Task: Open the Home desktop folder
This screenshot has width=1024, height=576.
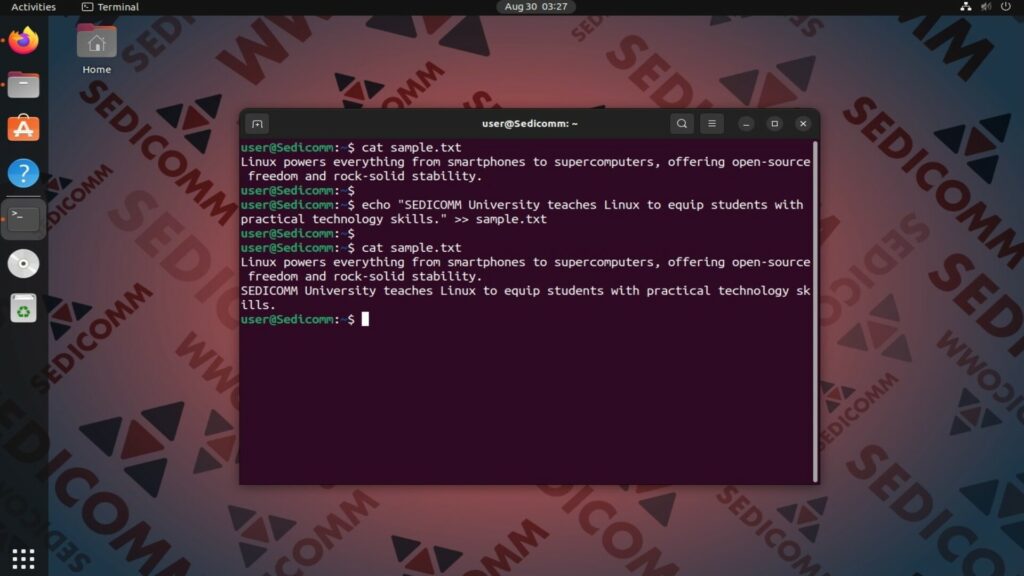Action: click(97, 49)
